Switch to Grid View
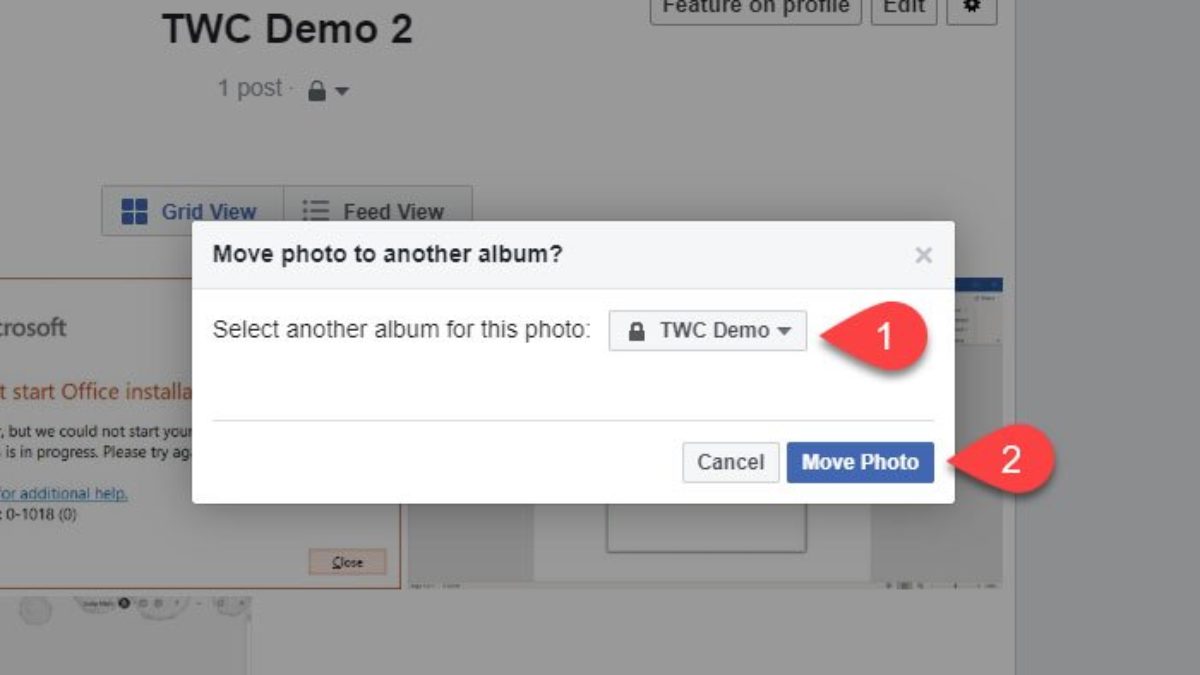This screenshot has width=1200, height=675. click(x=191, y=211)
